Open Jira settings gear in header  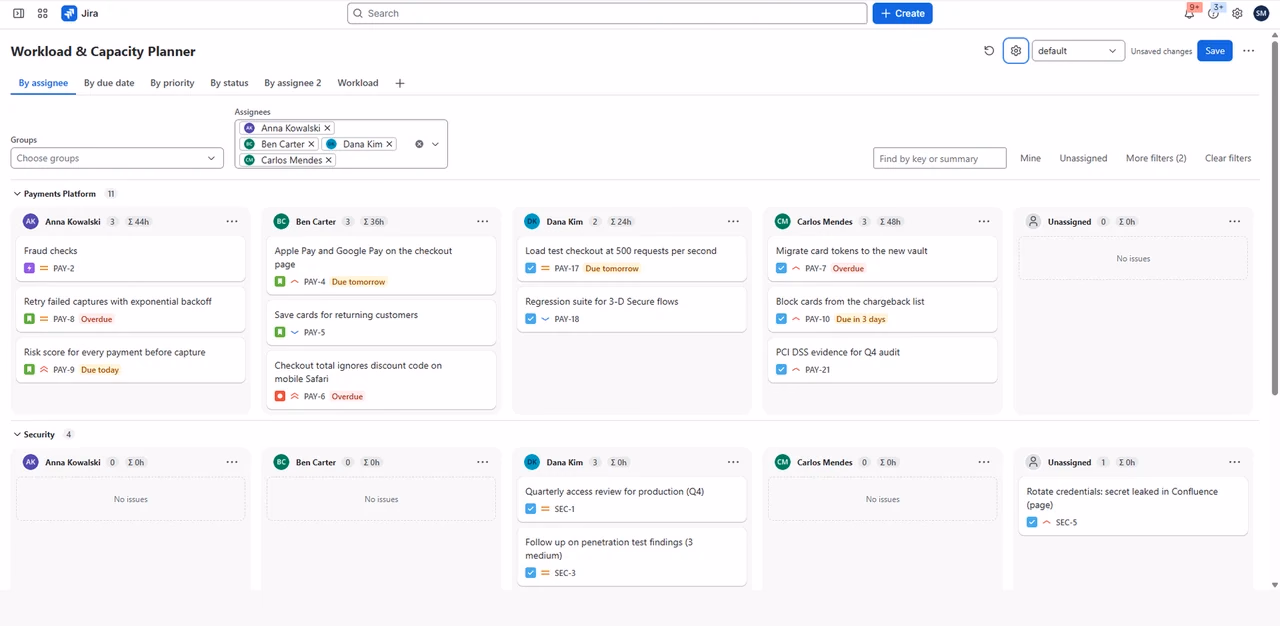pos(1237,13)
